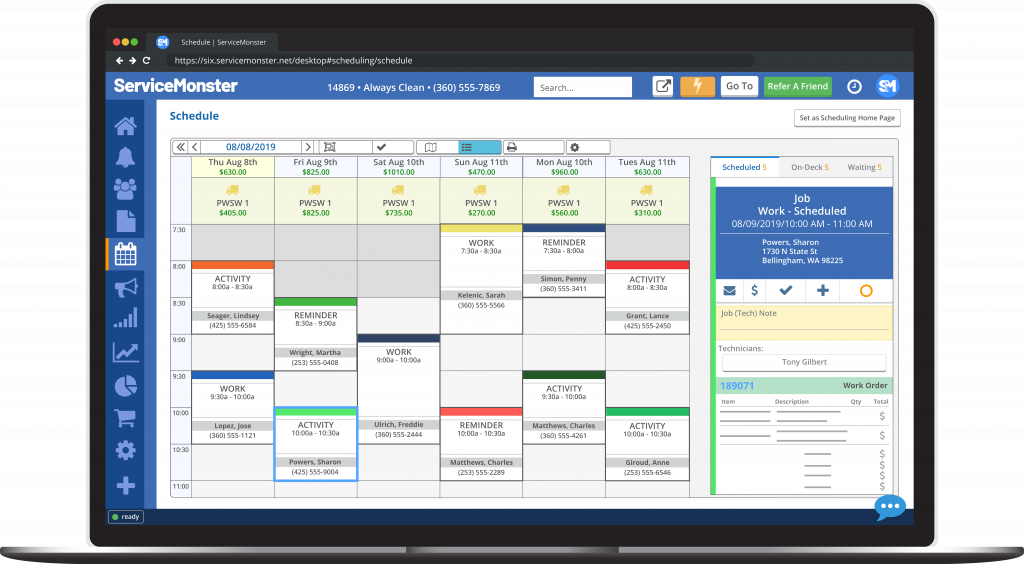Click the Job (Tech) Note field
The width and height of the screenshot is (1024, 564).
pyautogui.click(x=805, y=322)
